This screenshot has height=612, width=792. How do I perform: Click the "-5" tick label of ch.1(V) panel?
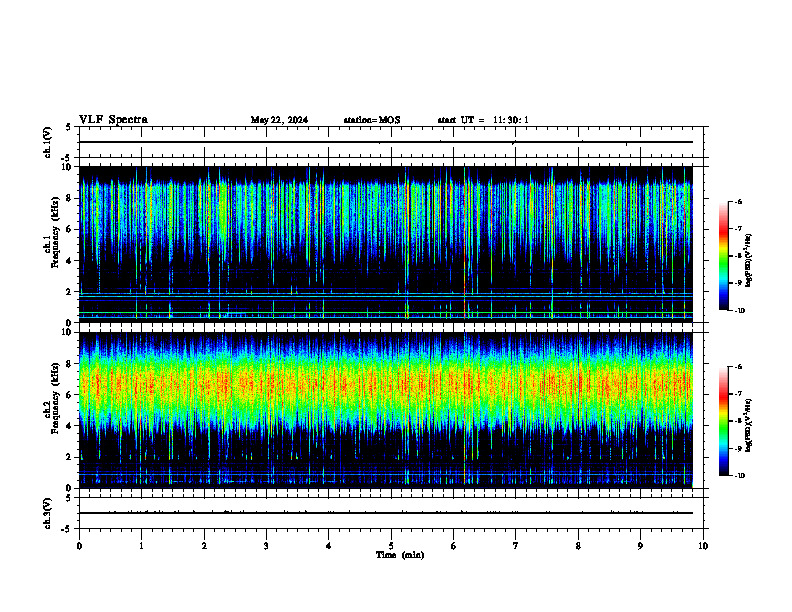click(x=66, y=158)
